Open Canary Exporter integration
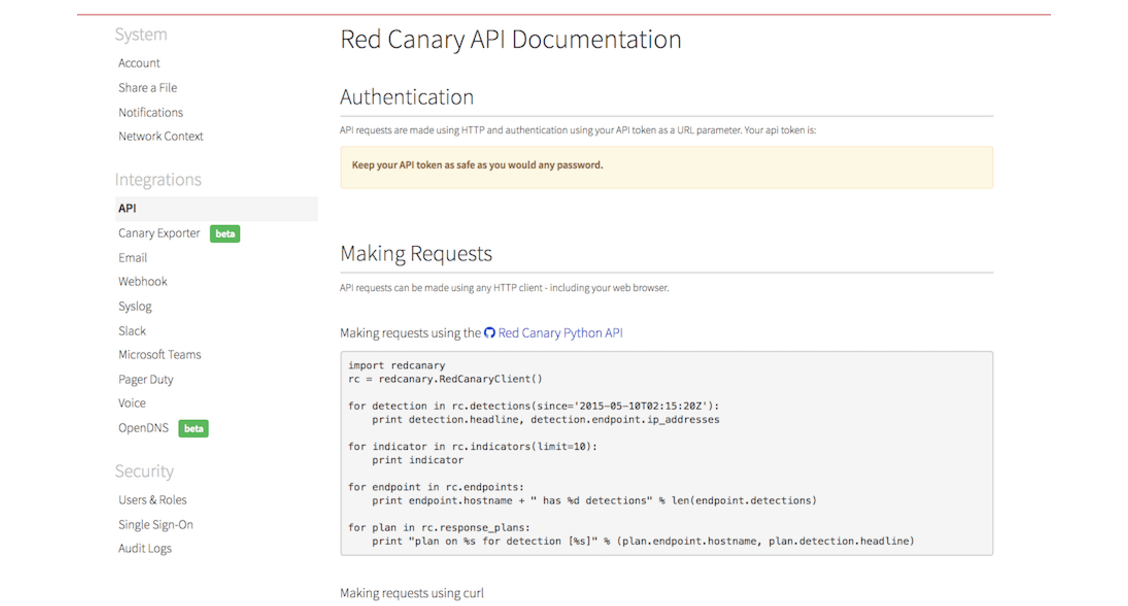The width and height of the screenshot is (1128, 606). coord(159,233)
